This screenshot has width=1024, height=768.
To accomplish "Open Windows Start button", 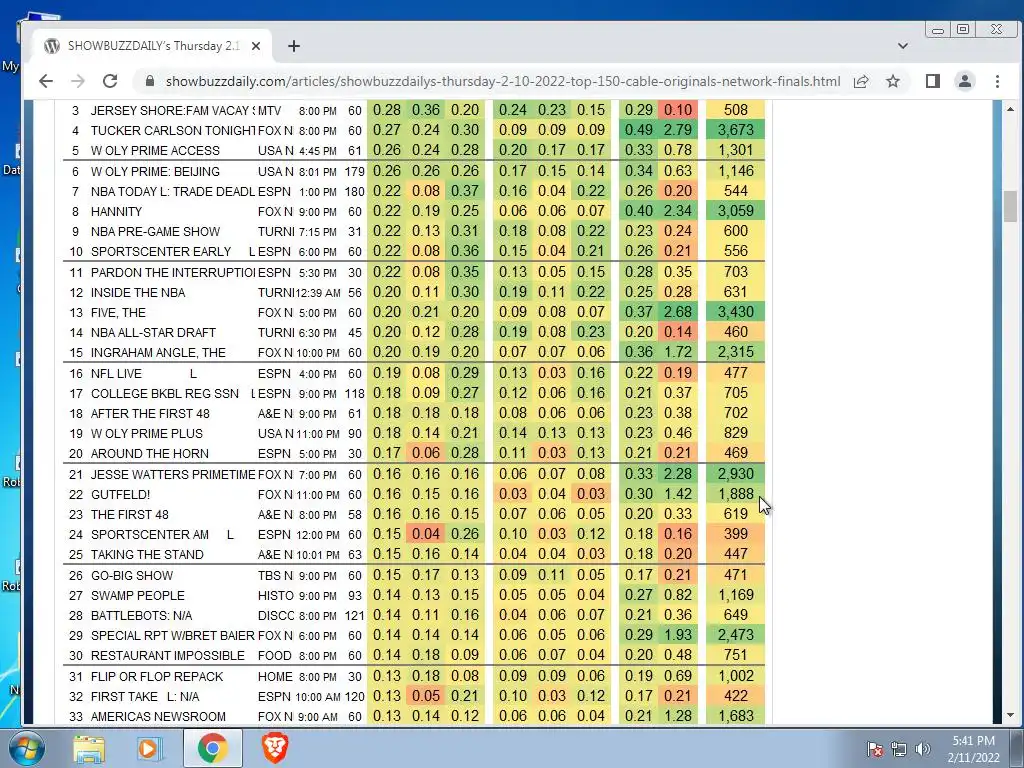I will click(26, 748).
